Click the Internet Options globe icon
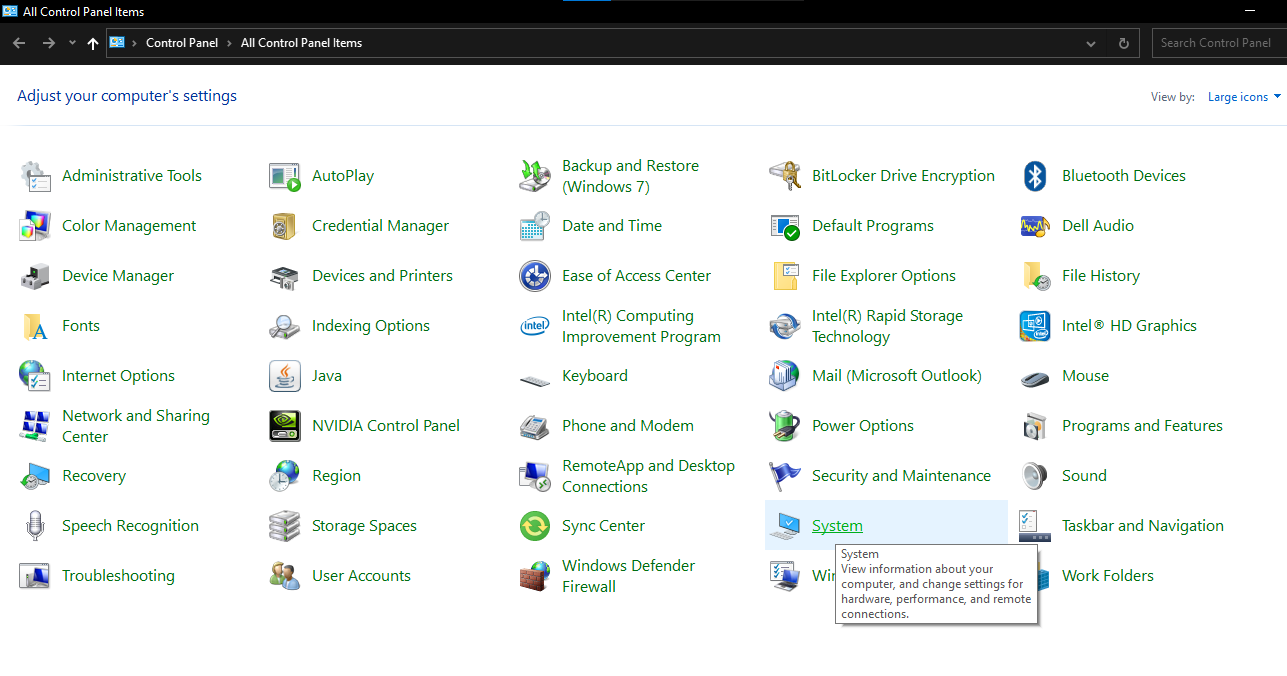 35,376
